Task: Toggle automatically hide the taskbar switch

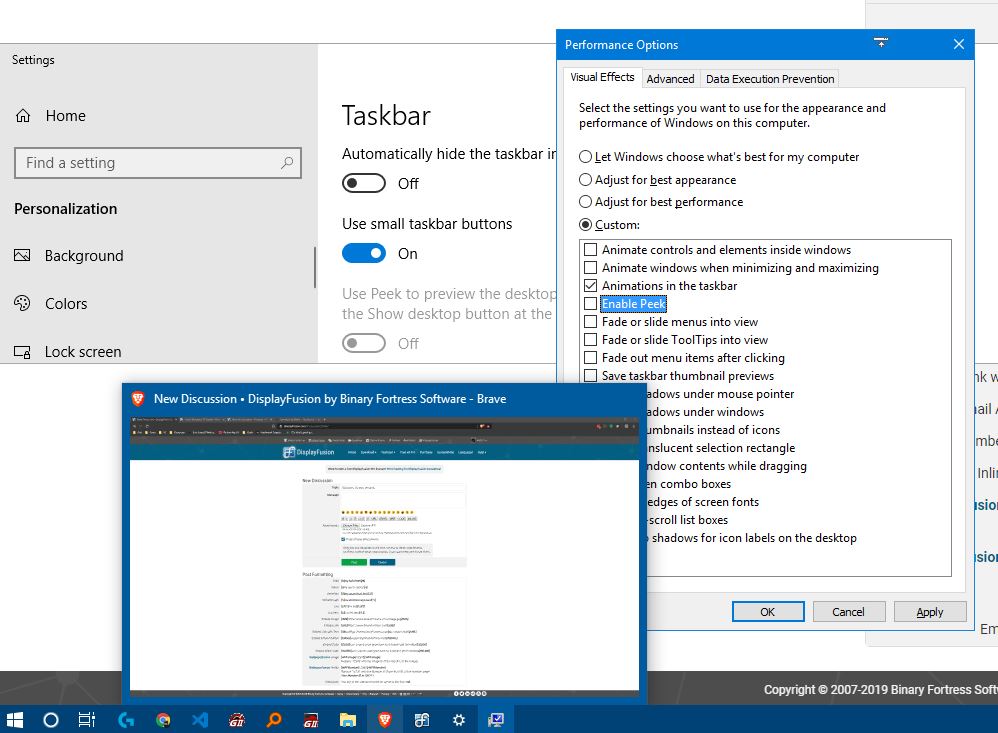Action: (x=364, y=183)
